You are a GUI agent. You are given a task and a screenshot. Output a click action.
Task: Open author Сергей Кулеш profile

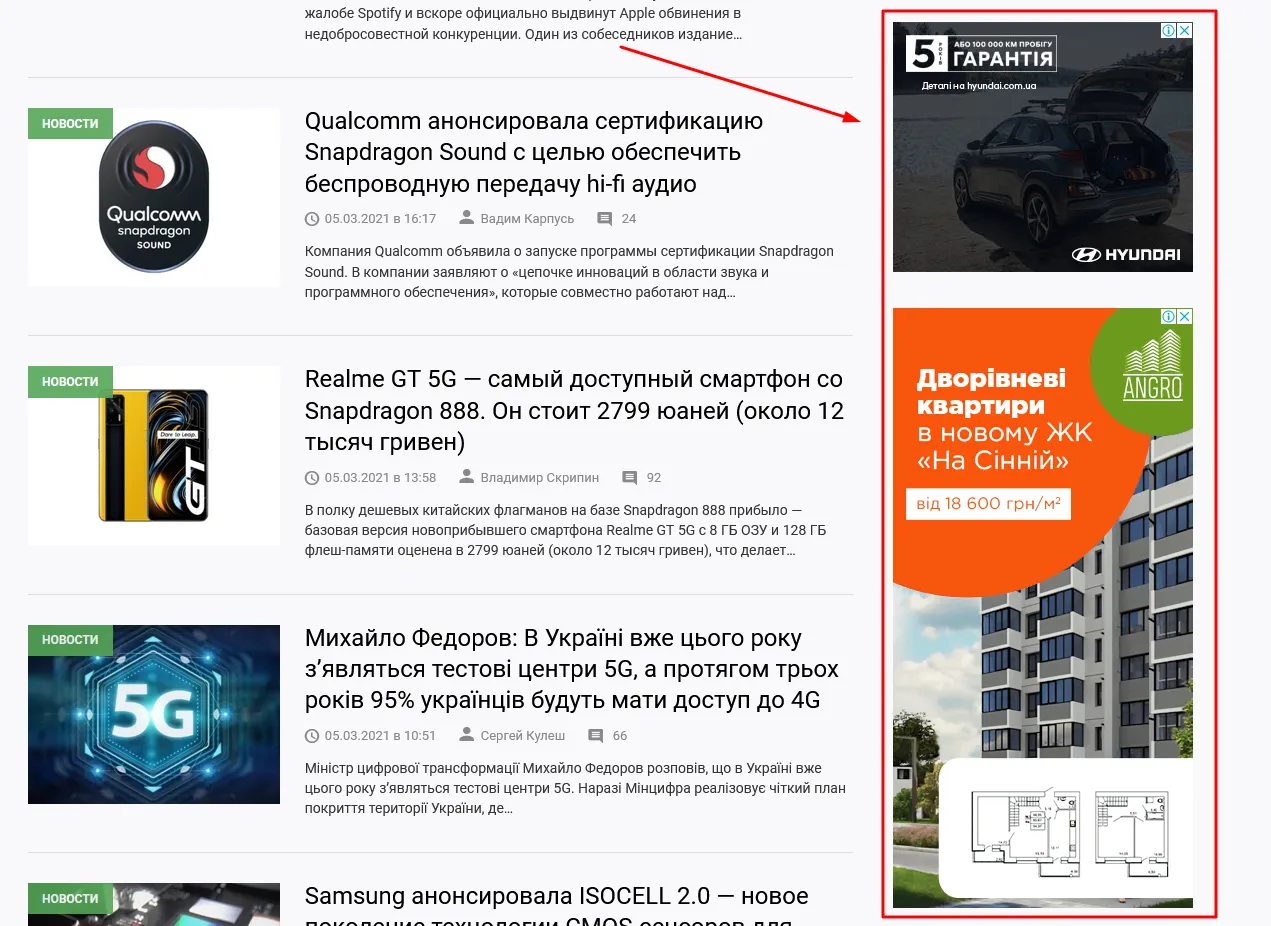click(523, 736)
